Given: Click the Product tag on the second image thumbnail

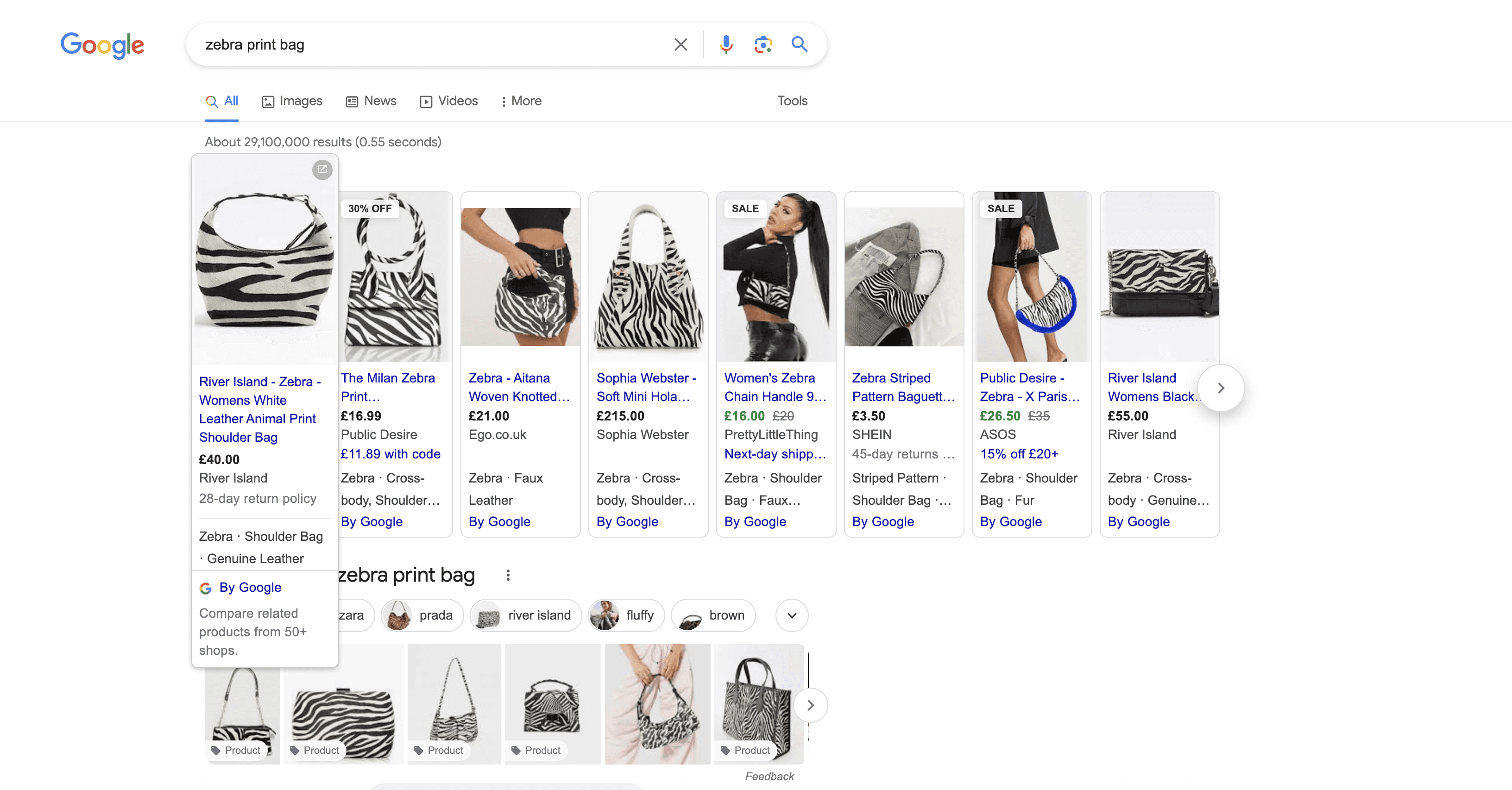Looking at the screenshot, I should 315,750.
